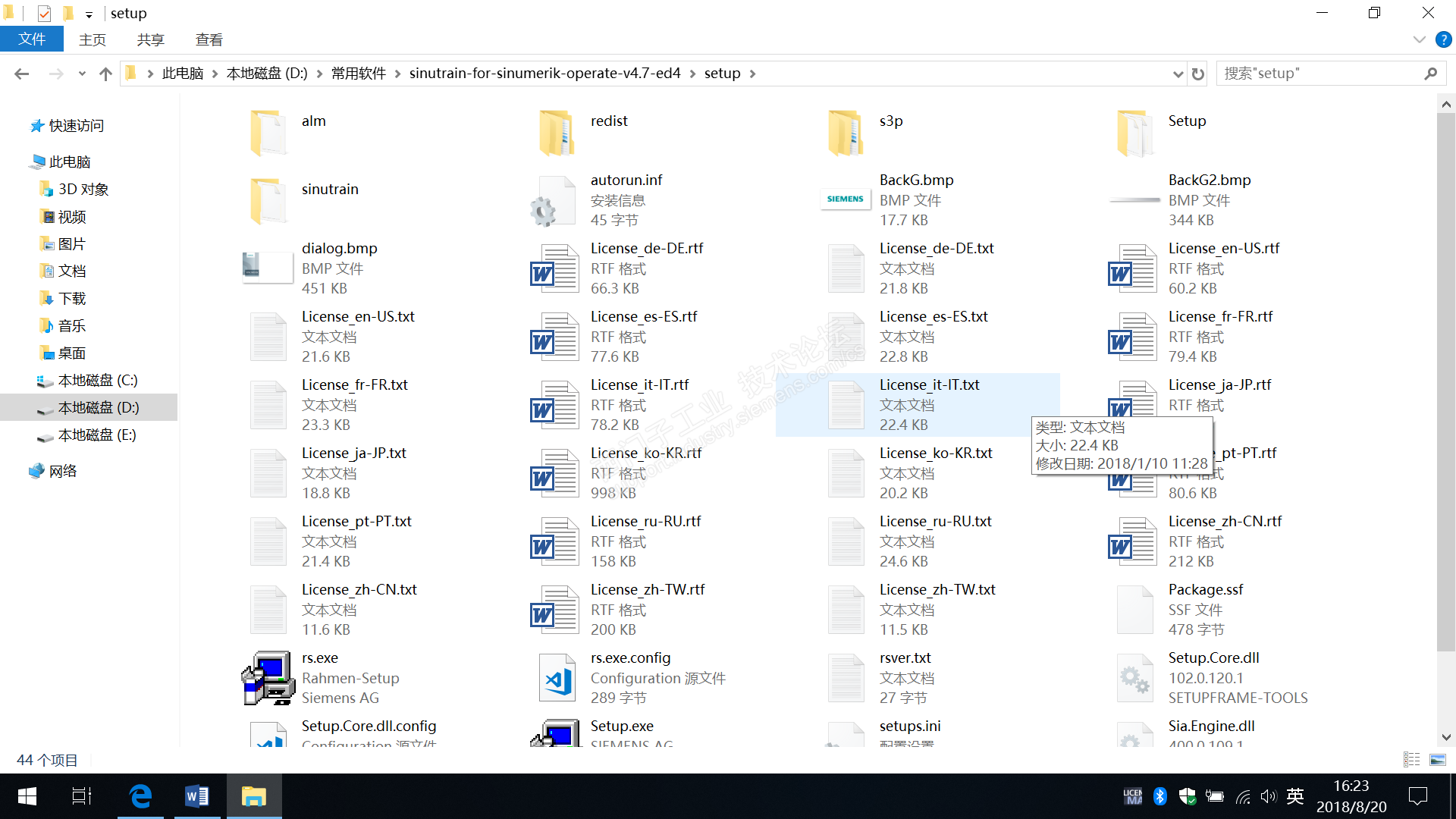This screenshot has width=1456, height=819.
Task: Switch to large icons view button
Action: tap(1438, 759)
